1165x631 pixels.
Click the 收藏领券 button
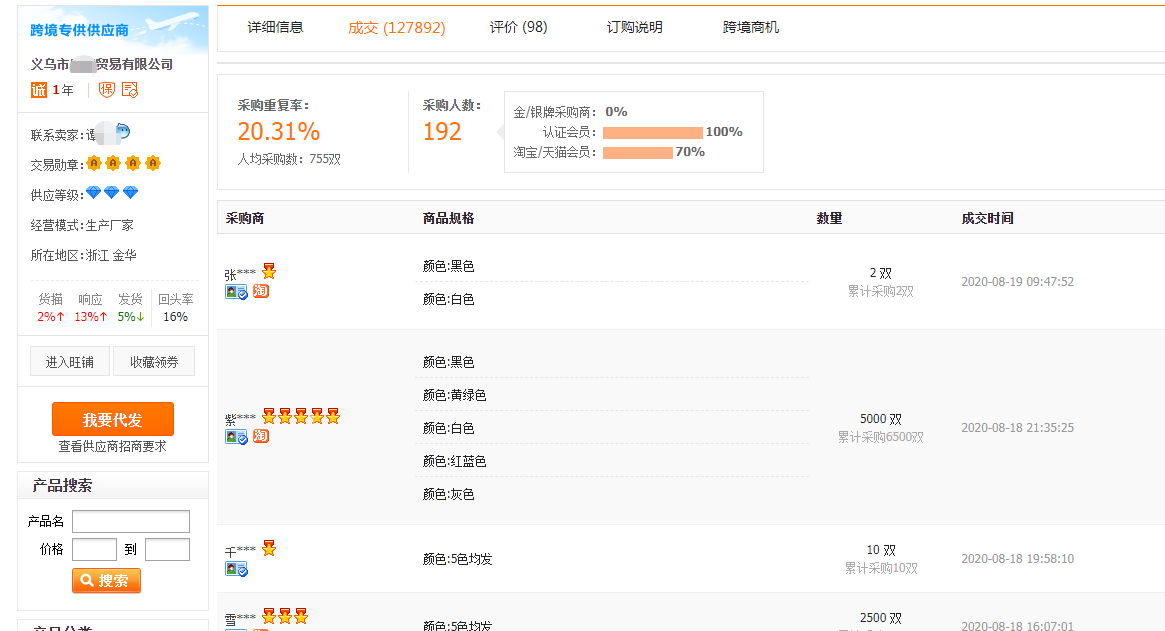[x=153, y=362]
